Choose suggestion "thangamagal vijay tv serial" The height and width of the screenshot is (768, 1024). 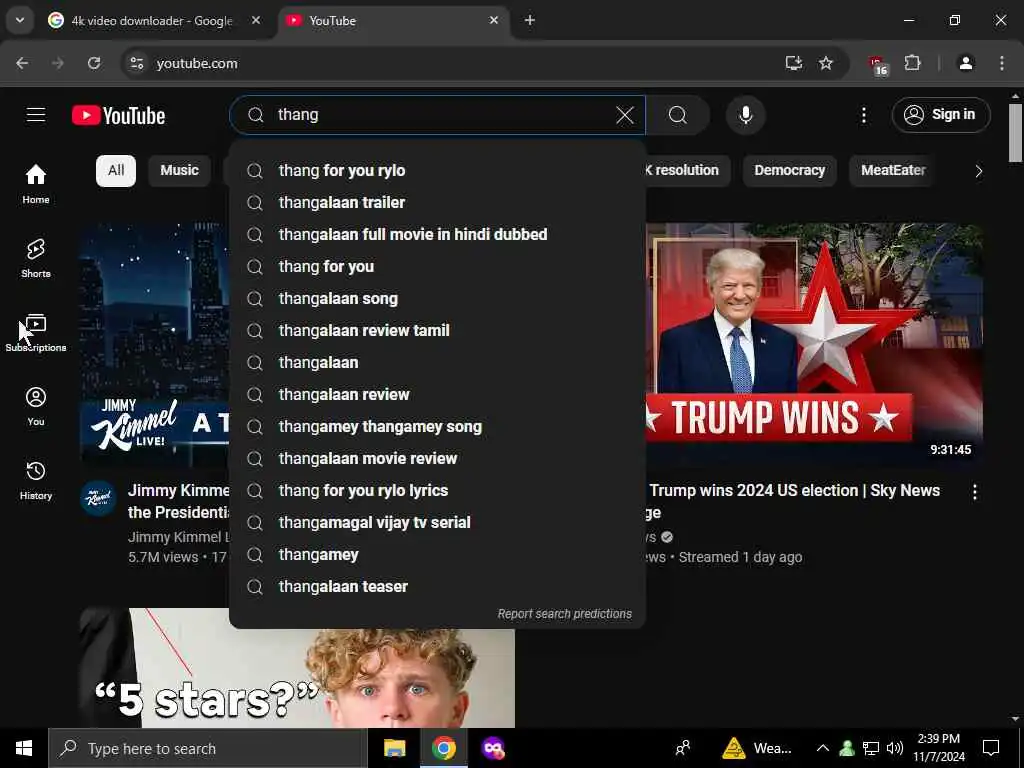438,522
